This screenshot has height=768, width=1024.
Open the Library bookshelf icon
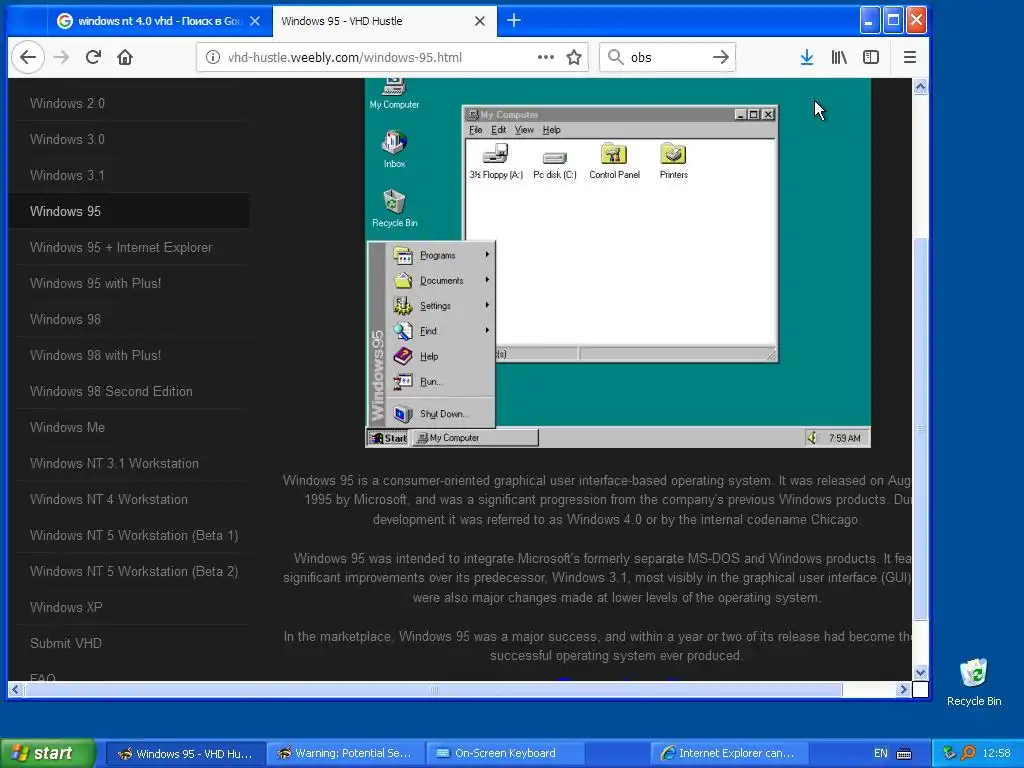tap(839, 57)
